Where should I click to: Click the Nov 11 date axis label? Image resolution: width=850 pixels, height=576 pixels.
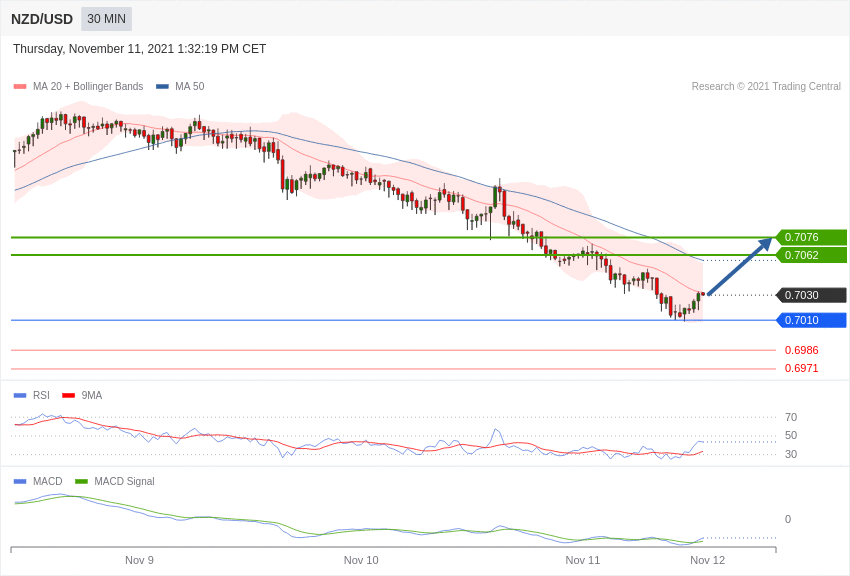(583, 560)
